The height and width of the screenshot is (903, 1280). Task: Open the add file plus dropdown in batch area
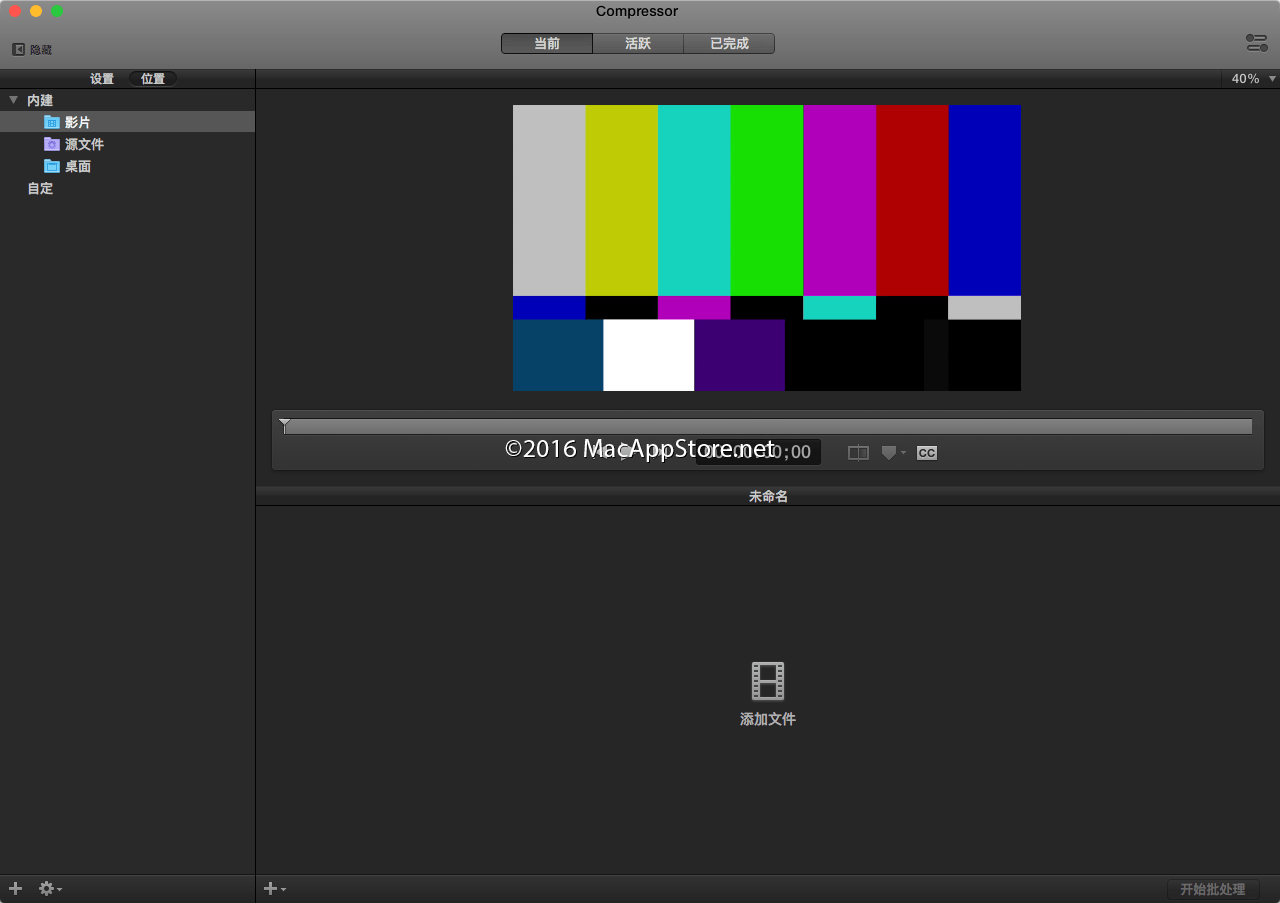(274, 888)
